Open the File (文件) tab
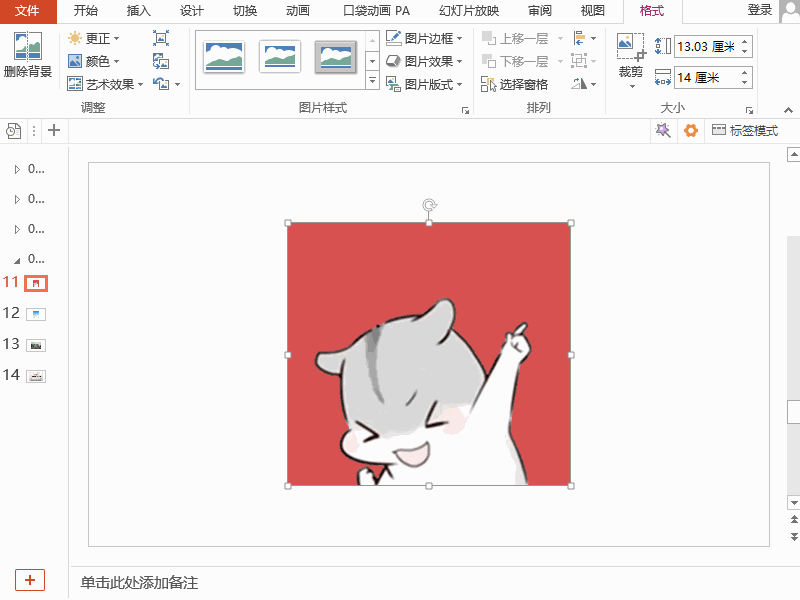 (x=28, y=11)
